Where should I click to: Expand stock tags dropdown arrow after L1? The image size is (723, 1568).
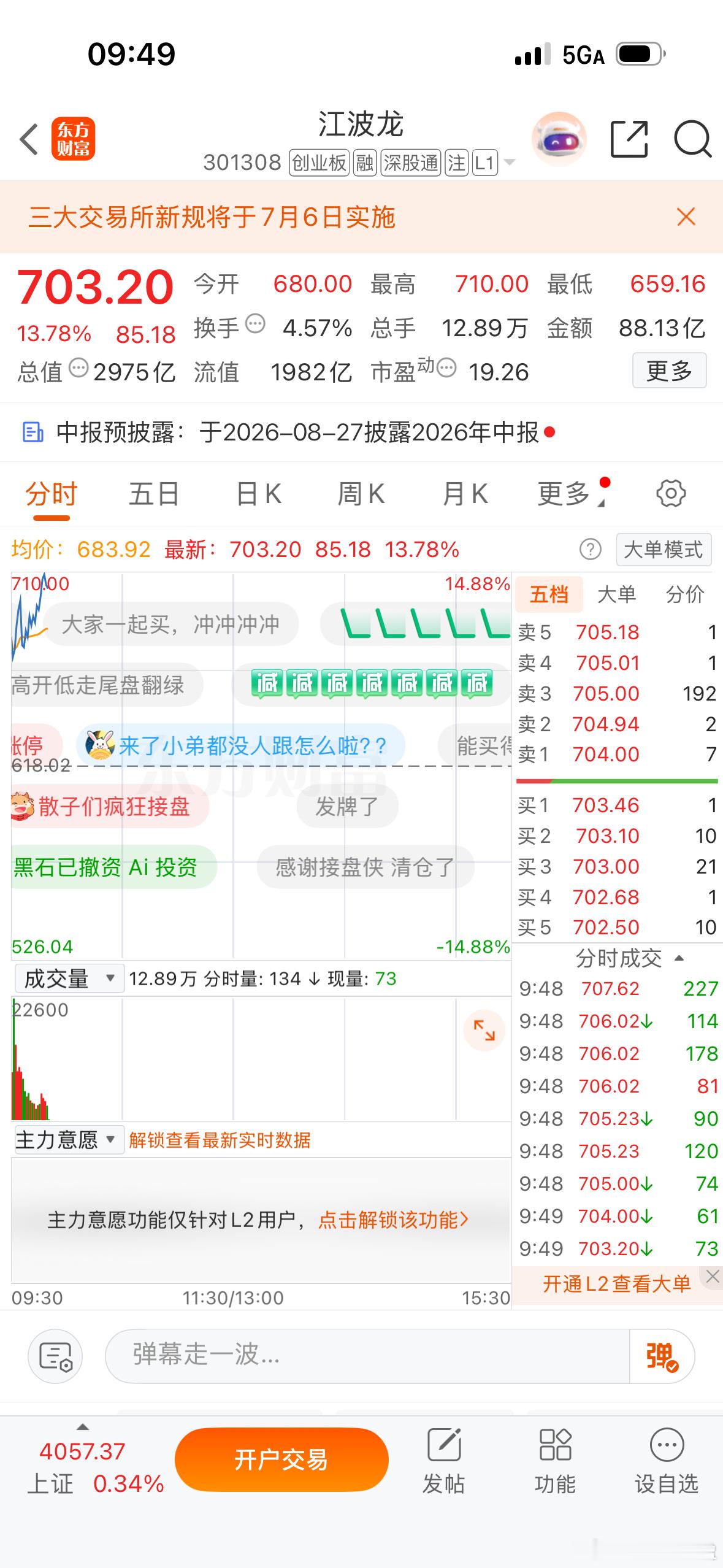click(509, 163)
